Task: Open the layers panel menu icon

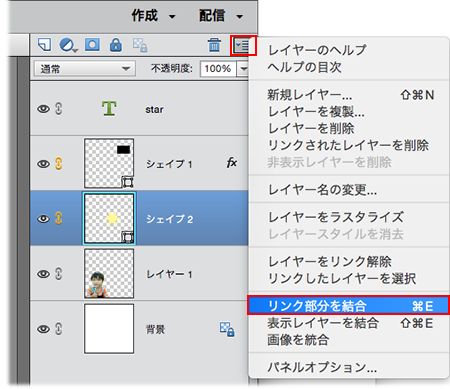Action: click(x=243, y=46)
